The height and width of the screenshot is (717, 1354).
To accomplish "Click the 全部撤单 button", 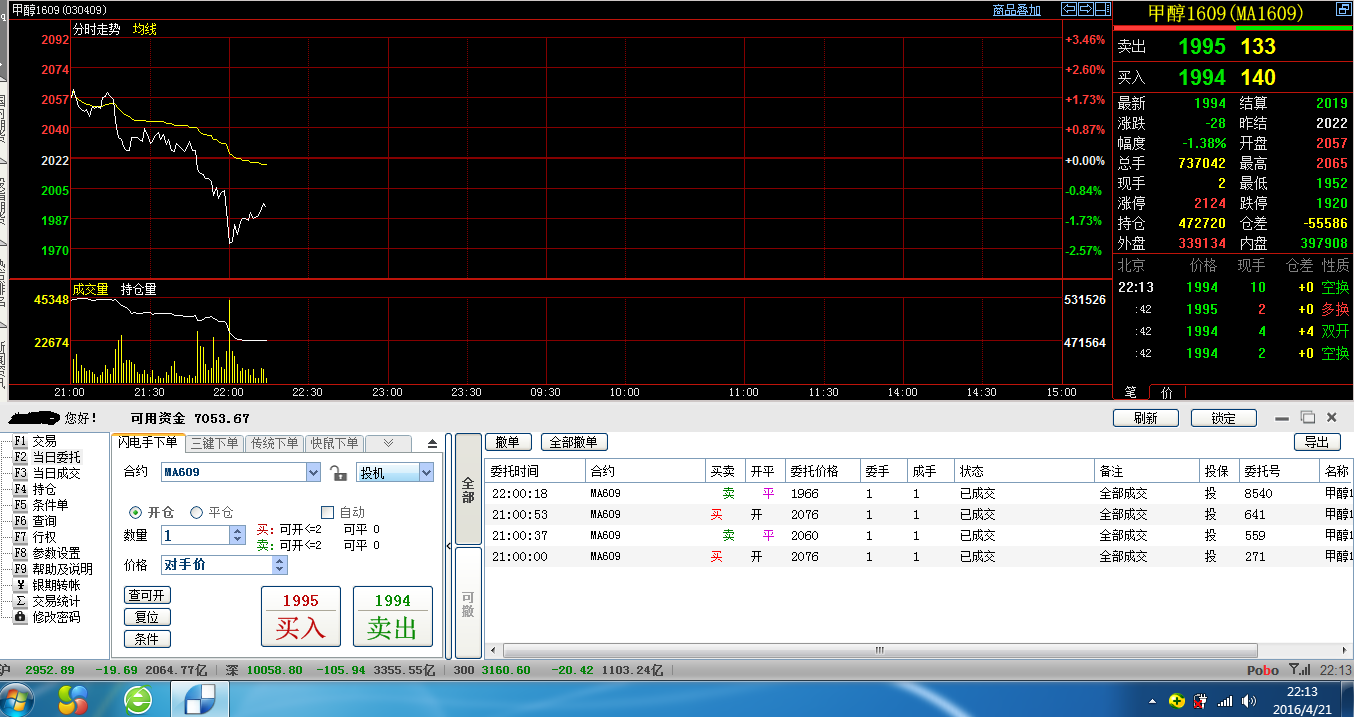I will 574,442.
